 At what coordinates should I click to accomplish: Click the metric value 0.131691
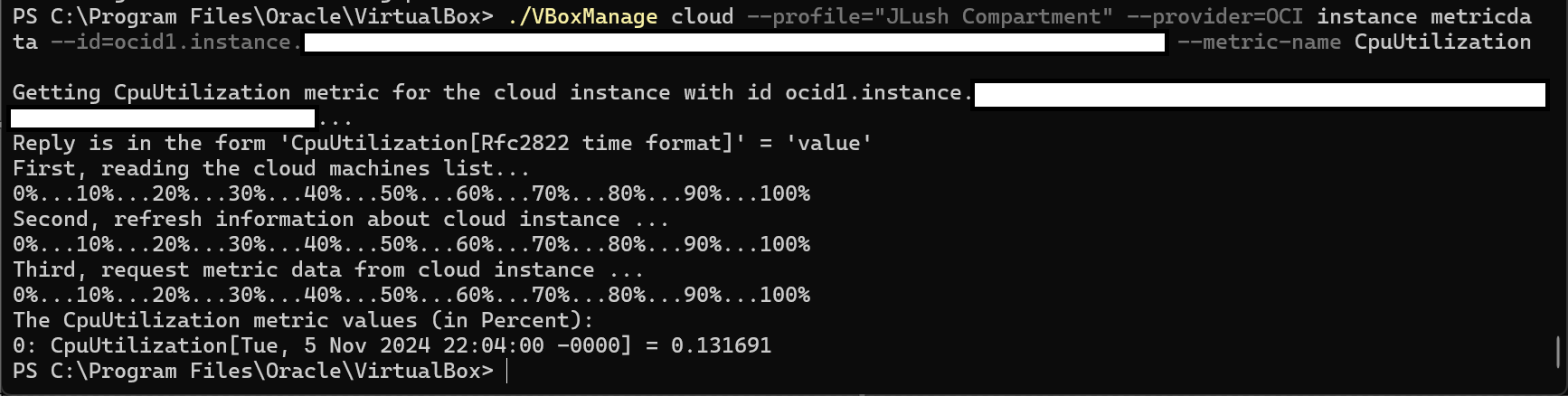tap(721, 345)
